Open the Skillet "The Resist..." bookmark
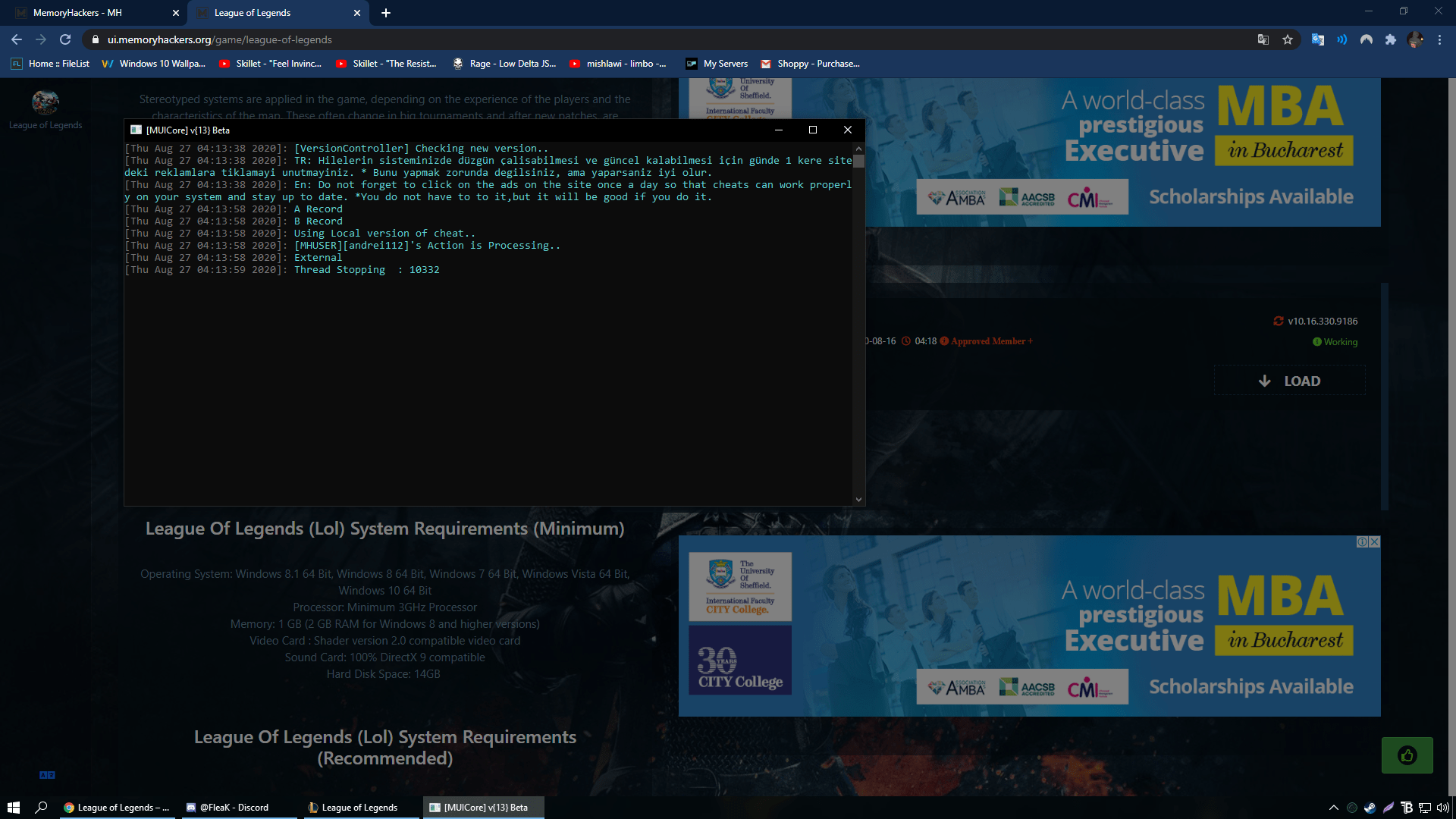 (x=387, y=64)
